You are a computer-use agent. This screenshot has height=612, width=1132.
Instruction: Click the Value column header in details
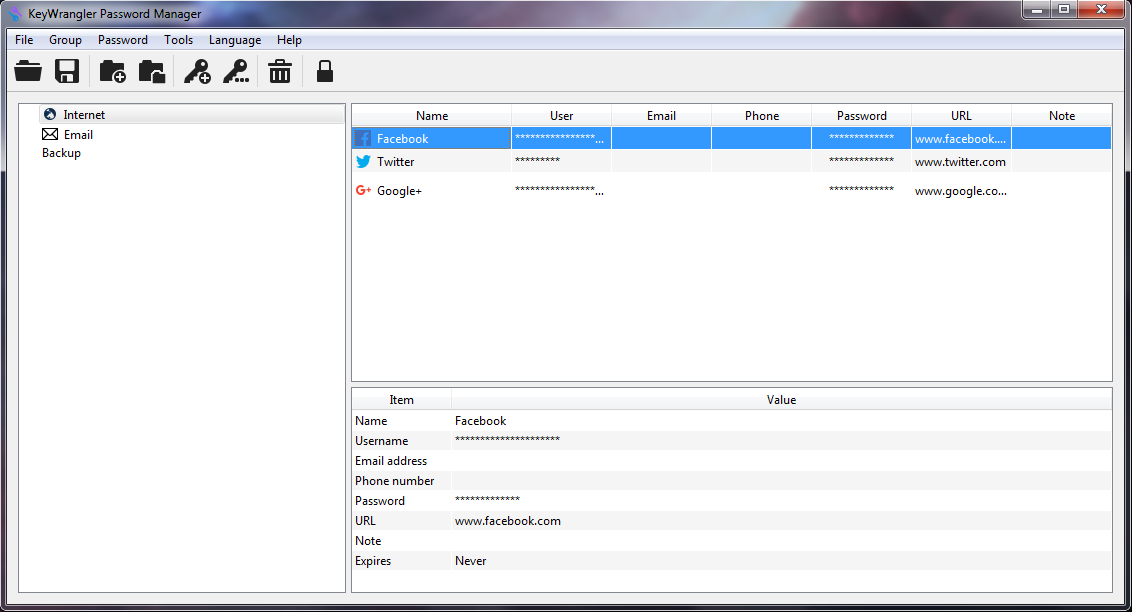tap(781, 400)
